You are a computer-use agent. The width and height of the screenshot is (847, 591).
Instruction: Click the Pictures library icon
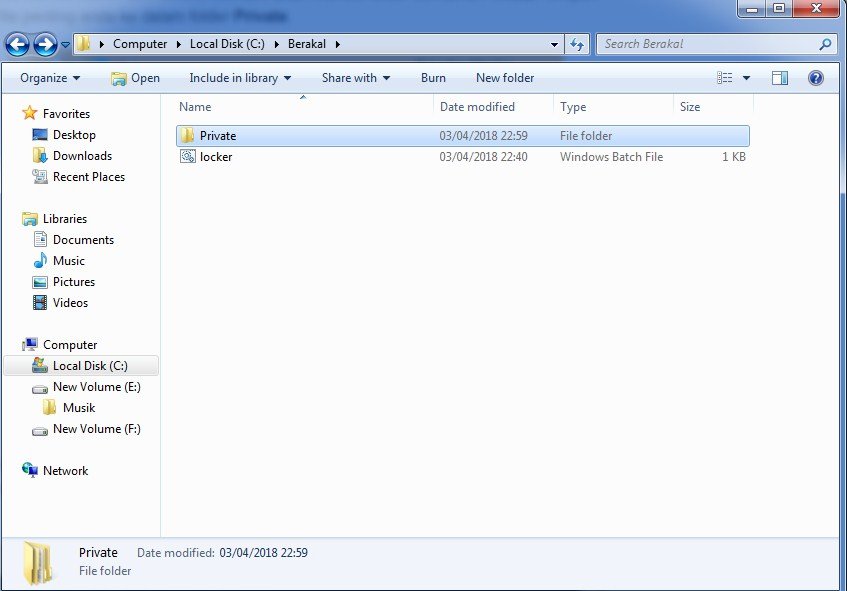click(40, 282)
